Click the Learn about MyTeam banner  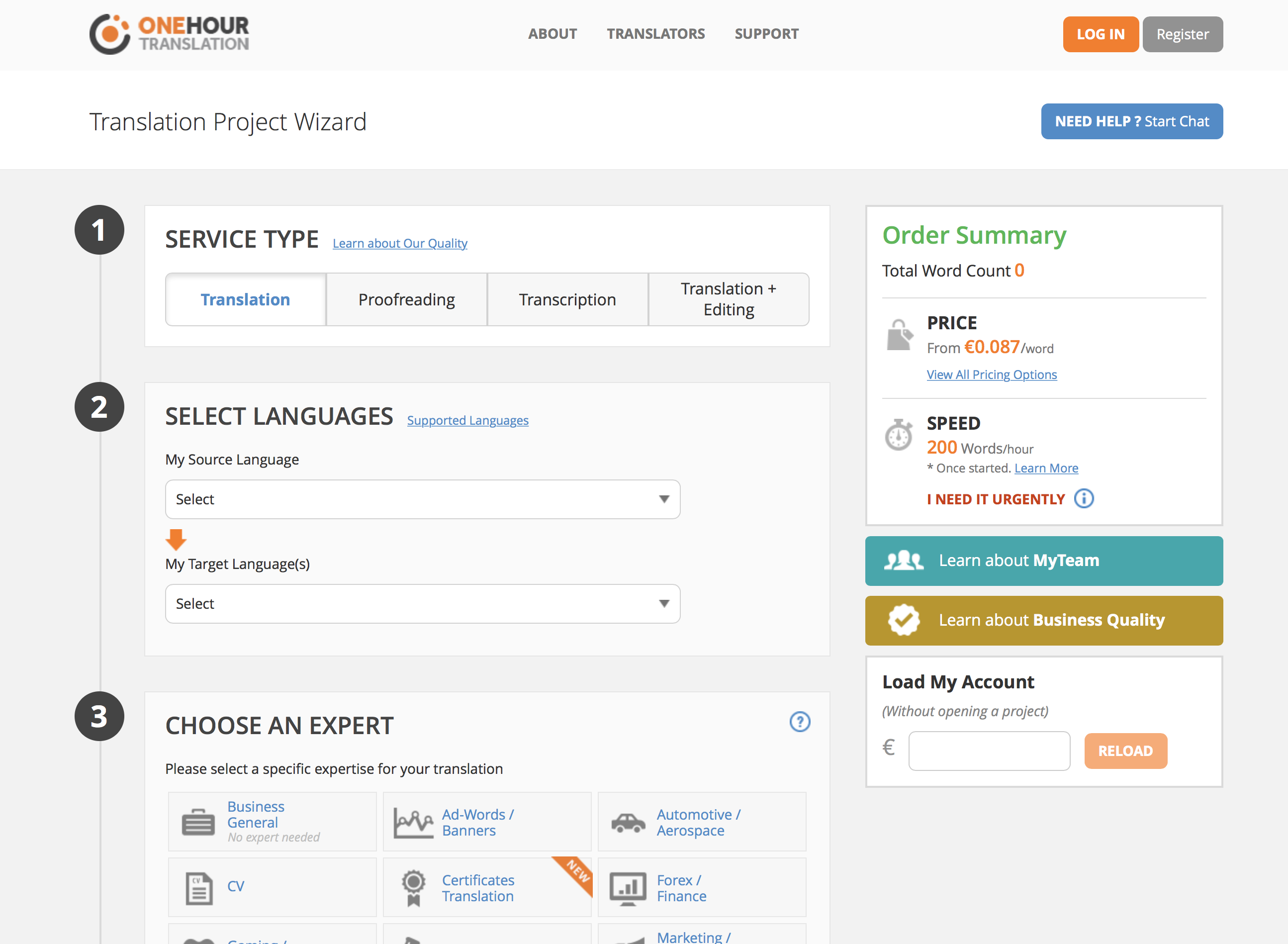(1043, 561)
